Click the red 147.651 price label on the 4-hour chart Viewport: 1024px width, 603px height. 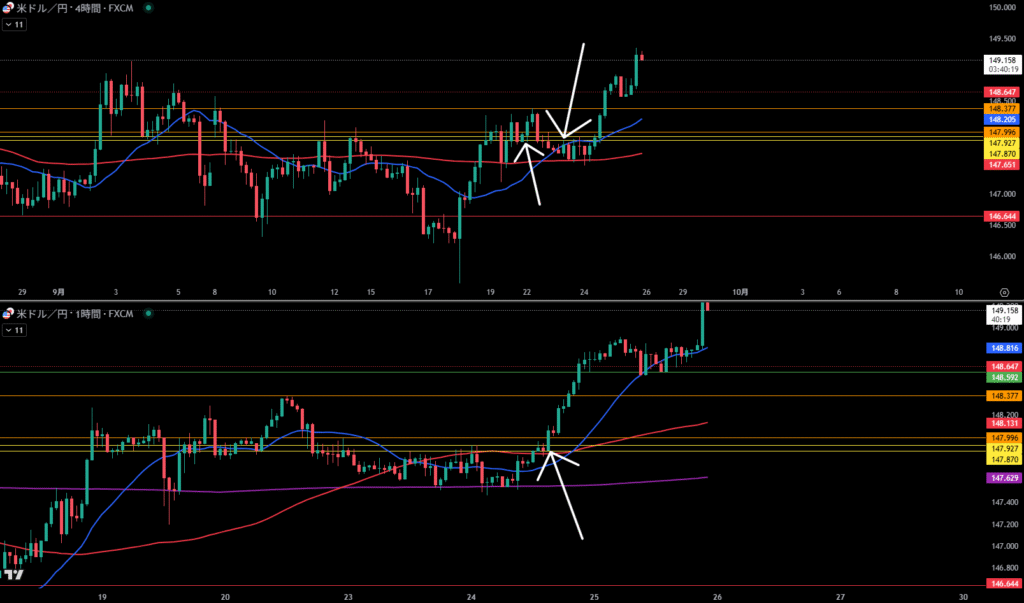(1002, 165)
